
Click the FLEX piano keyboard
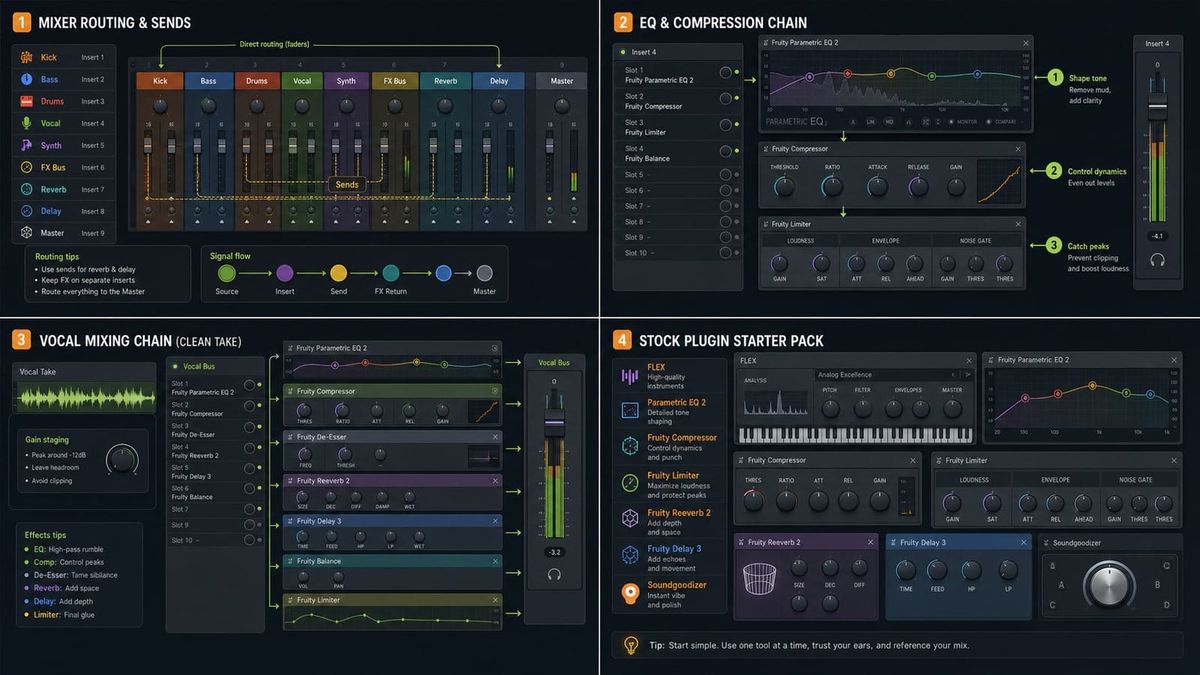tap(855, 435)
